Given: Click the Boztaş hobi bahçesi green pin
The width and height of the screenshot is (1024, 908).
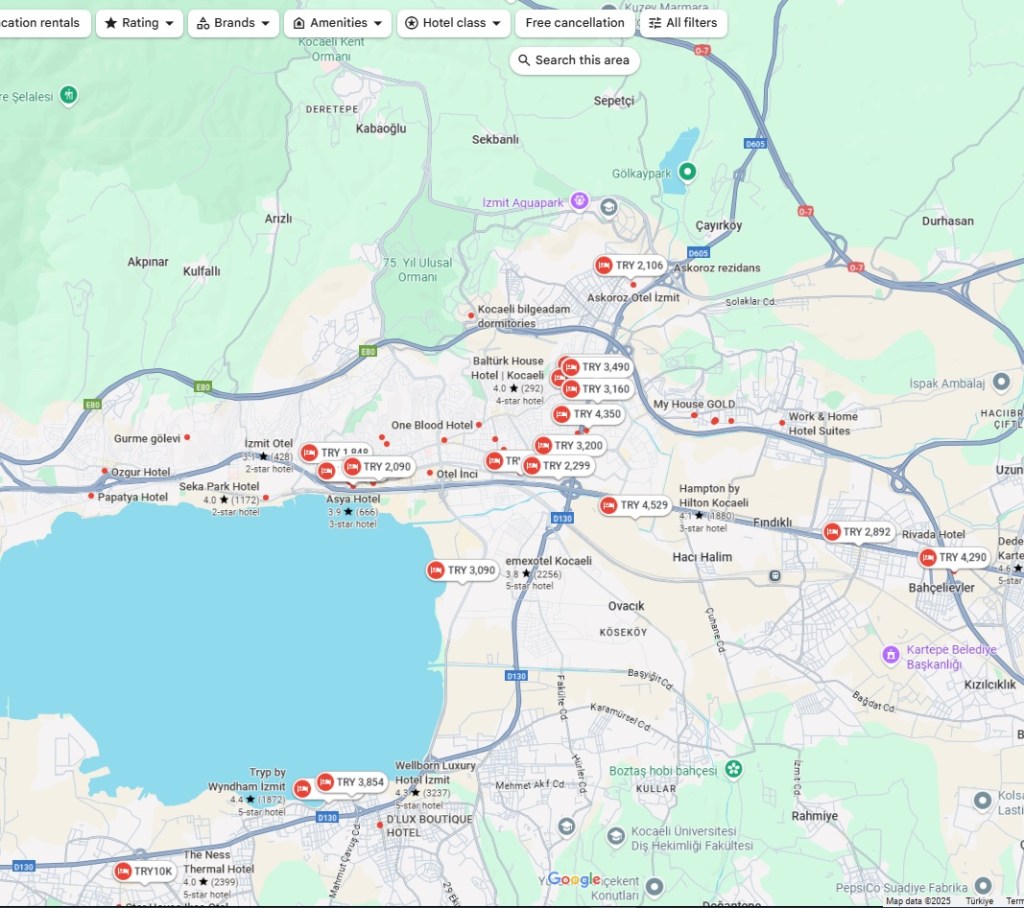Looking at the screenshot, I should 734,769.
